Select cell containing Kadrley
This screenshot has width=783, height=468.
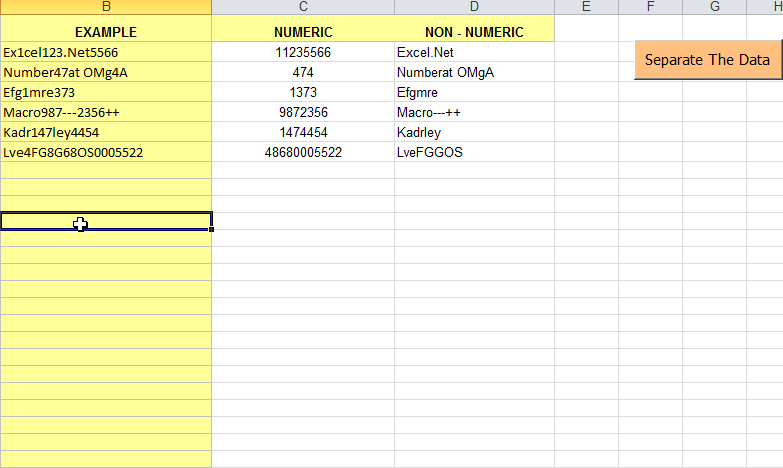(474, 132)
